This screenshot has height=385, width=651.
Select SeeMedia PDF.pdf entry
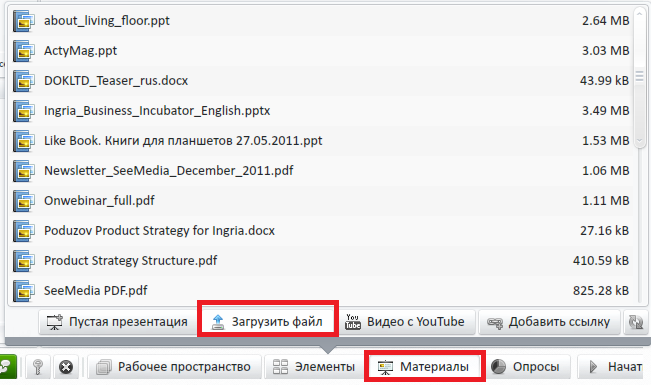95,290
